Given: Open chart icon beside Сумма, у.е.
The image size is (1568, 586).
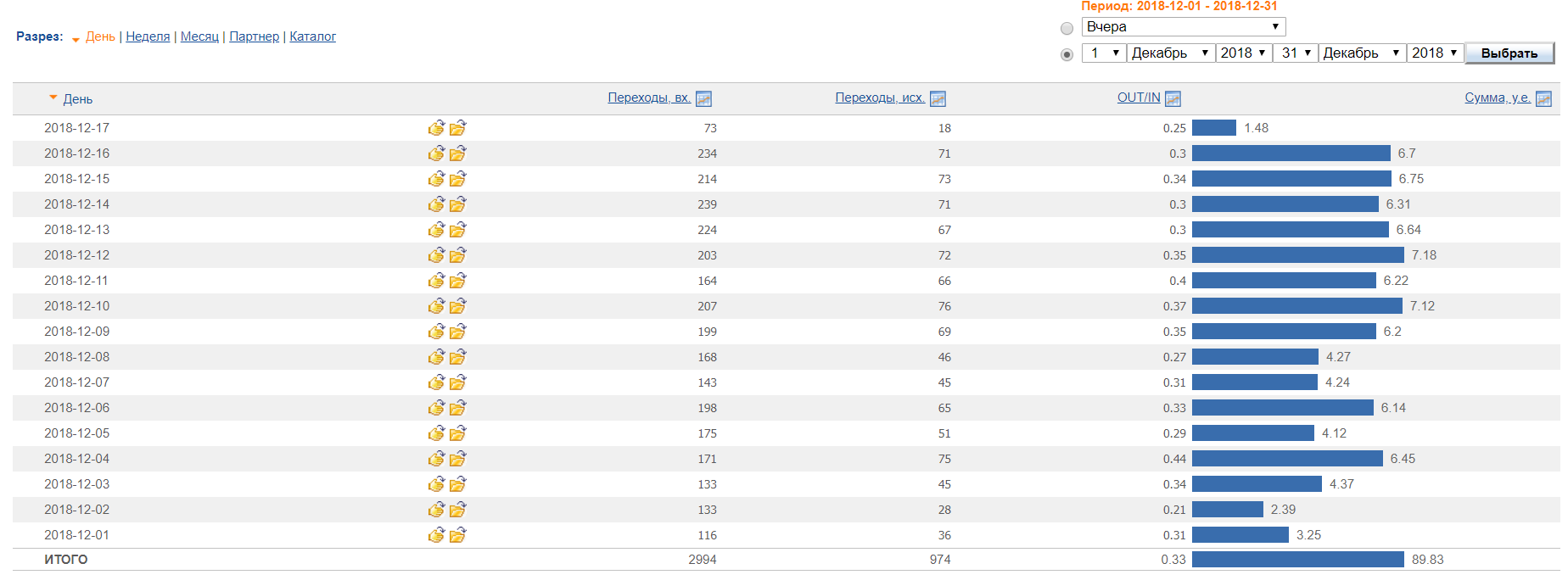Looking at the screenshot, I should pos(1543,99).
